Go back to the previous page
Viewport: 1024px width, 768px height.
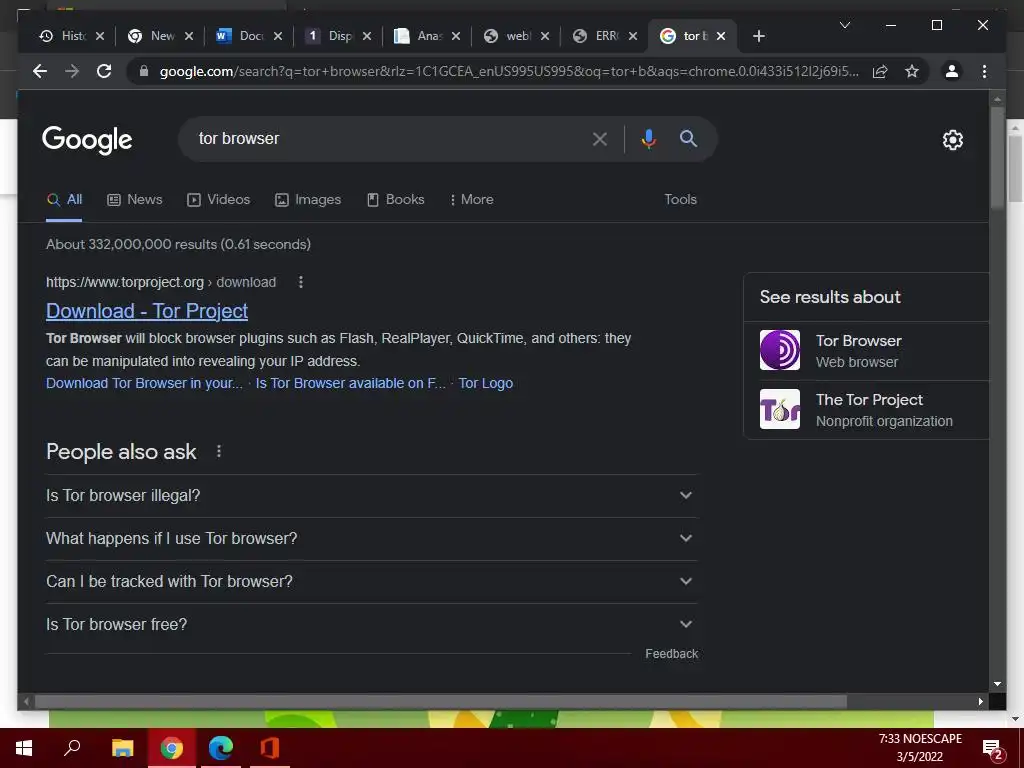[40, 71]
